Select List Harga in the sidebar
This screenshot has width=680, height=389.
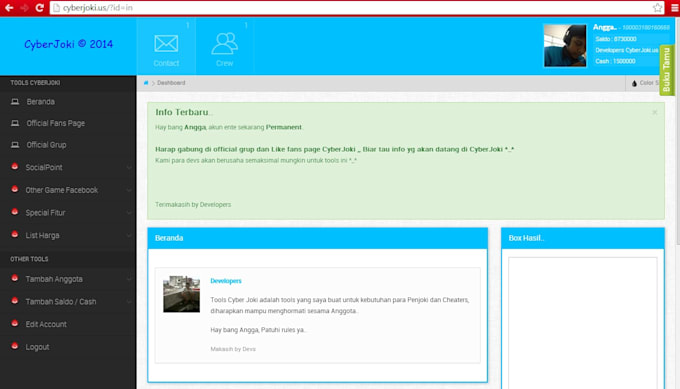(x=42, y=235)
